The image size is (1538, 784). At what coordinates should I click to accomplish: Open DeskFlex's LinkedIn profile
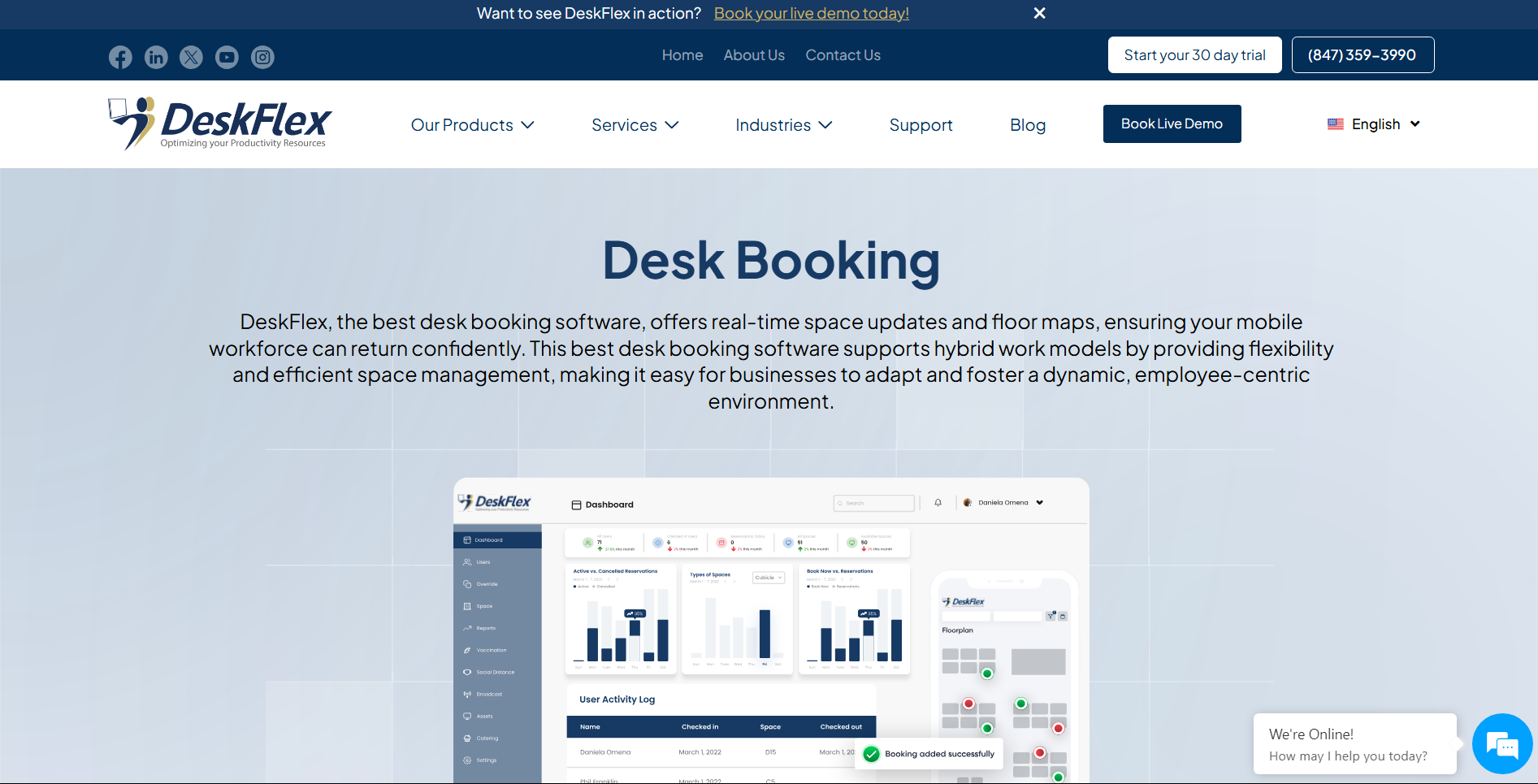(x=156, y=57)
